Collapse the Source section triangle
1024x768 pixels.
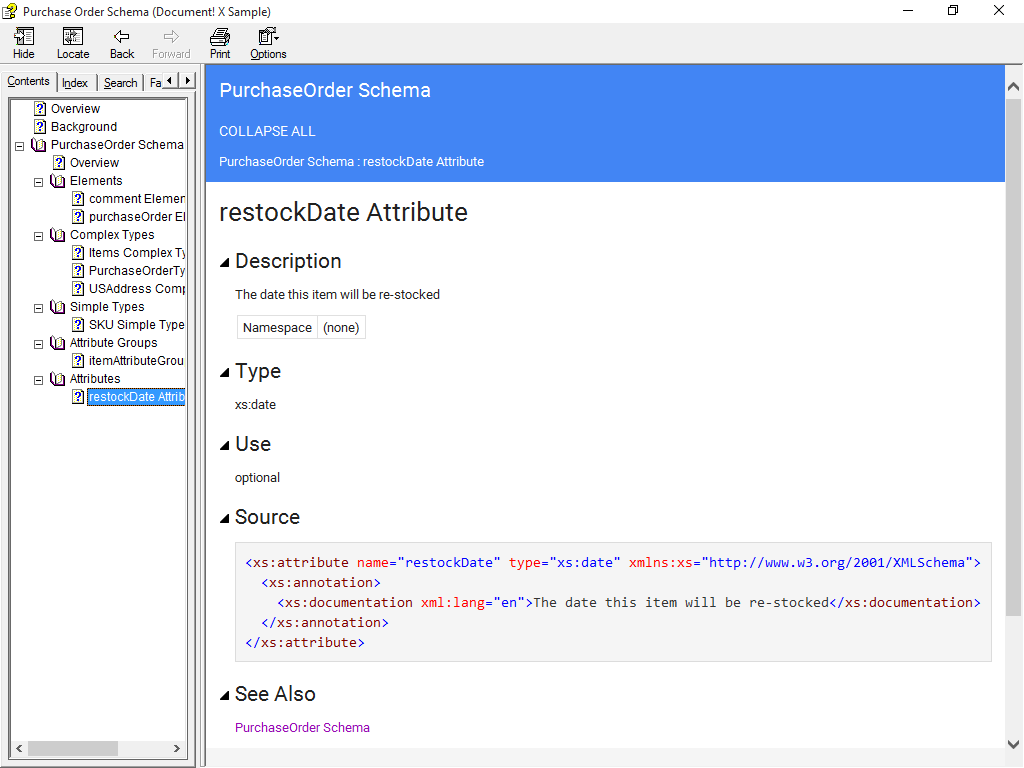click(x=225, y=519)
